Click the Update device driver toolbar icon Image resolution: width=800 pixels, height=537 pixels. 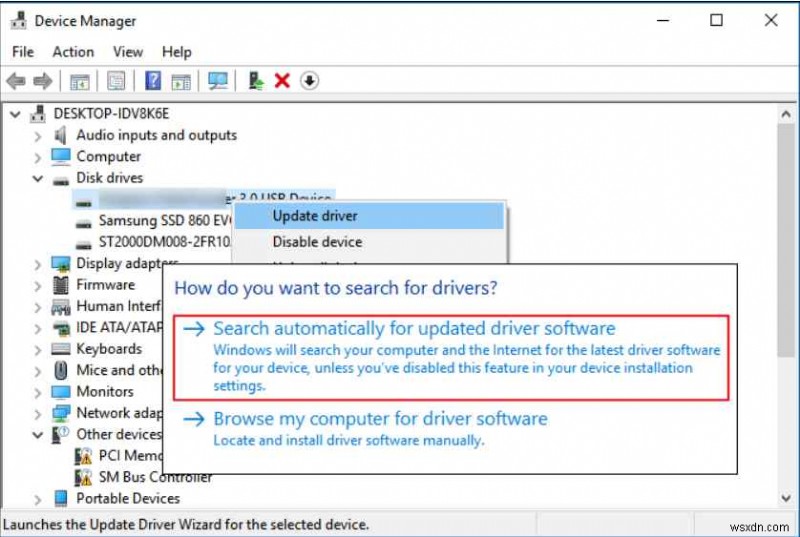coord(256,81)
